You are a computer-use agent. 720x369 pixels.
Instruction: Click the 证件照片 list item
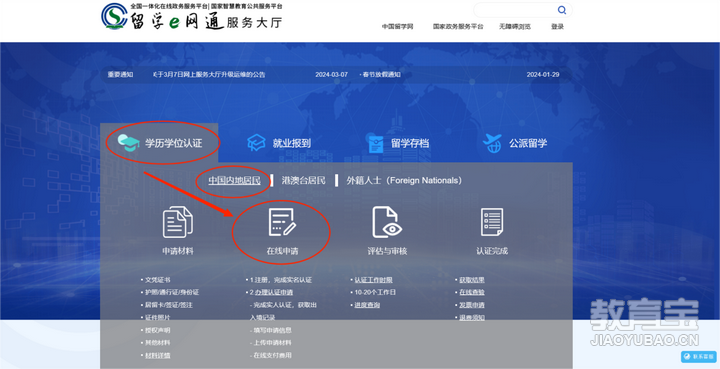coord(158,317)
